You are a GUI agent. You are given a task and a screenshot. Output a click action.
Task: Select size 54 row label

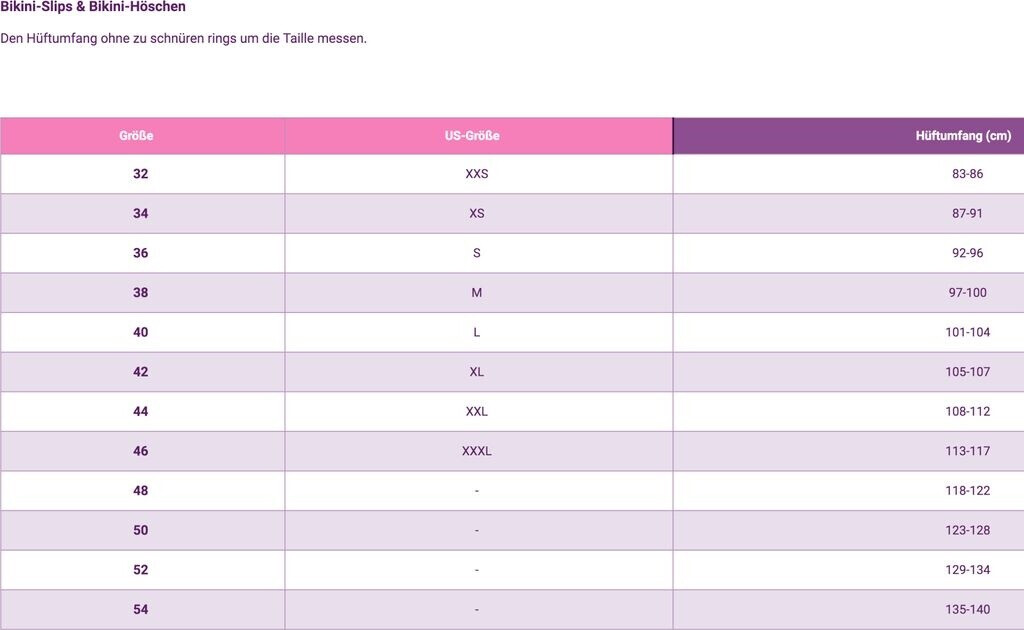[140, 609]
